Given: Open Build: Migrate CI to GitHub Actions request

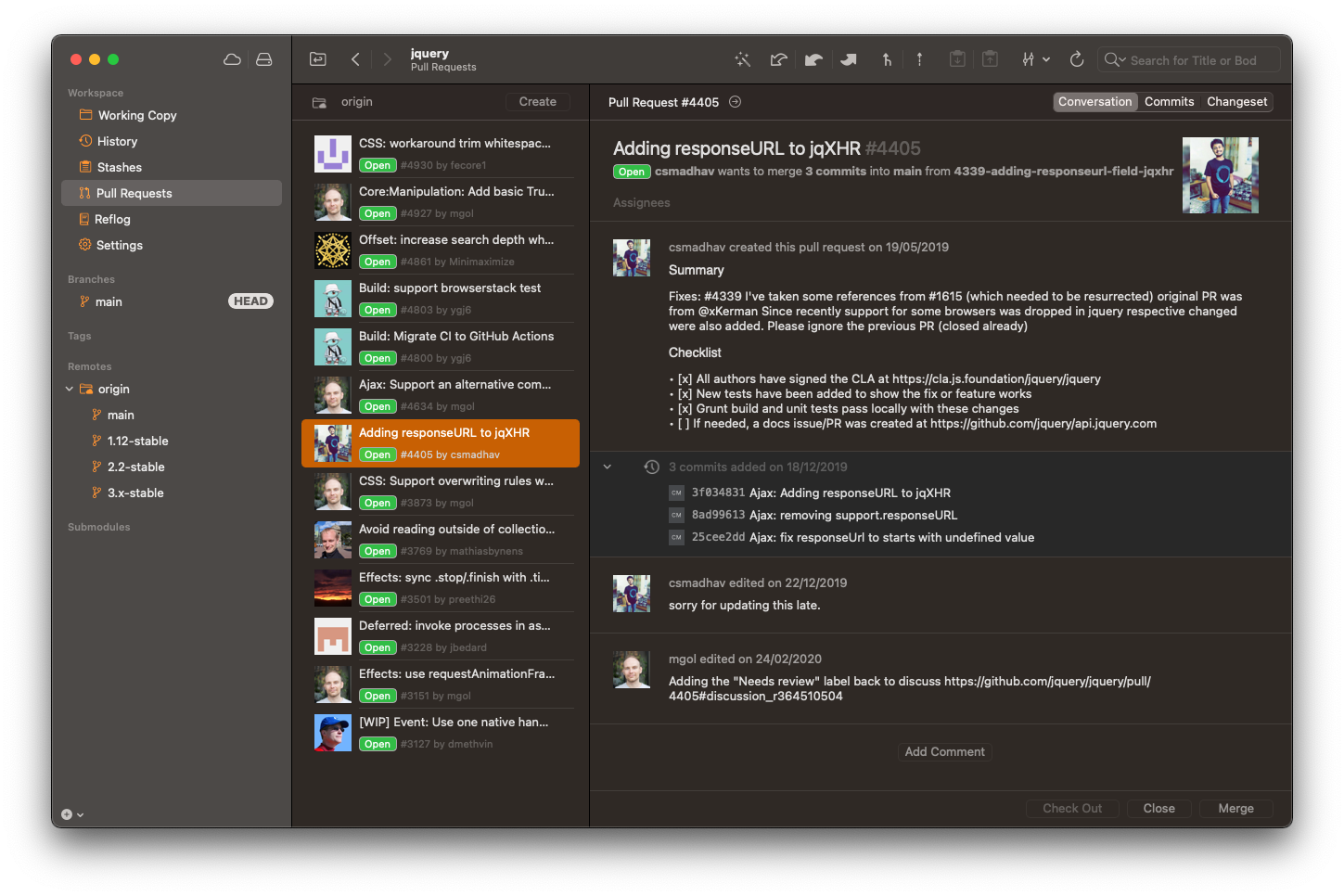Looking at the screenshot, I should (x=441, y=347).
